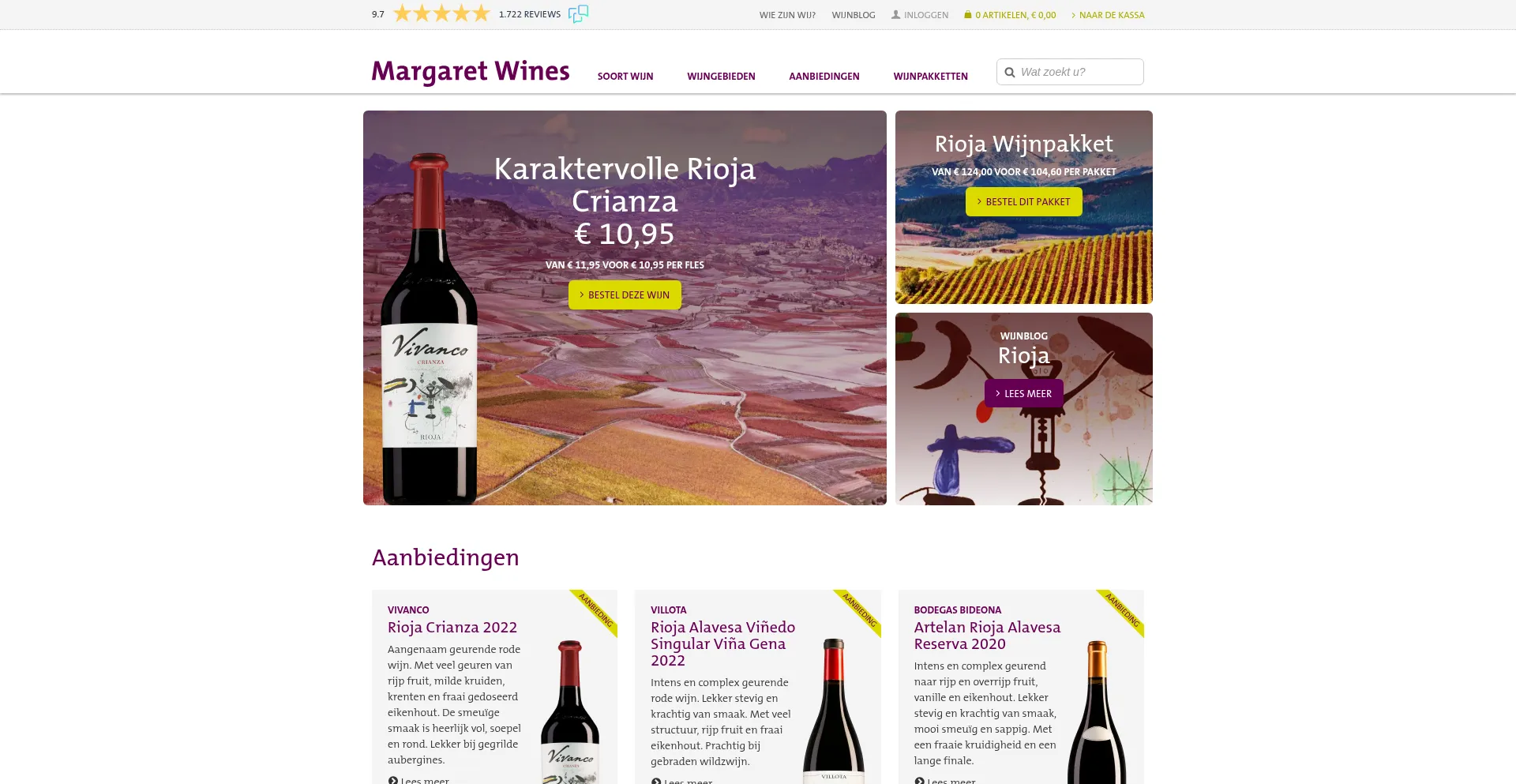Image resolution: width=1516 pixels, height=784 pixels.
Task: Click the Aanbieding ribbon on Vivanco card
Action: click(x=595, y=611)
